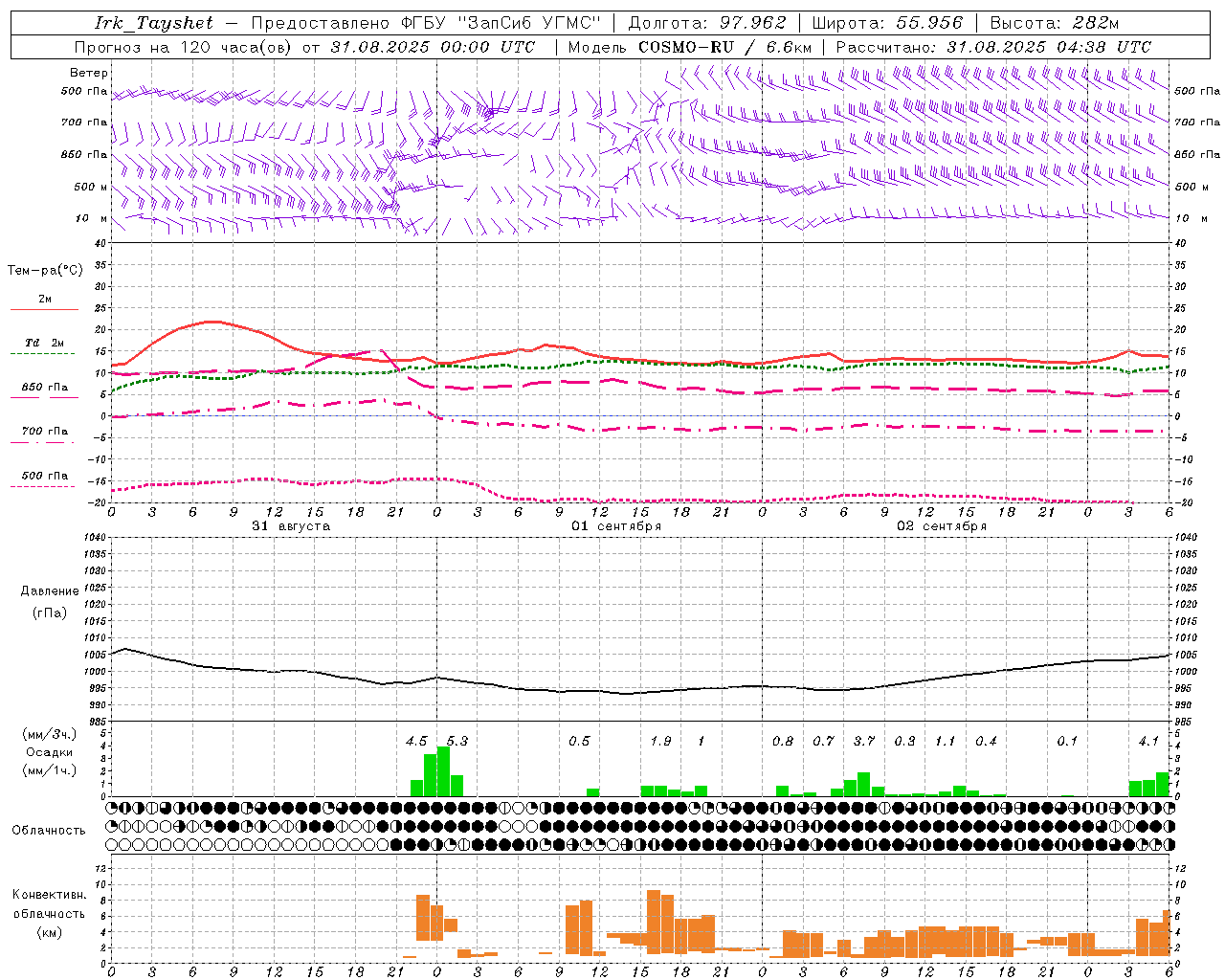Click the 700 гПа label on left wind axis
Viewport: 1225px width, 980px height.
[x=84, y=122]
